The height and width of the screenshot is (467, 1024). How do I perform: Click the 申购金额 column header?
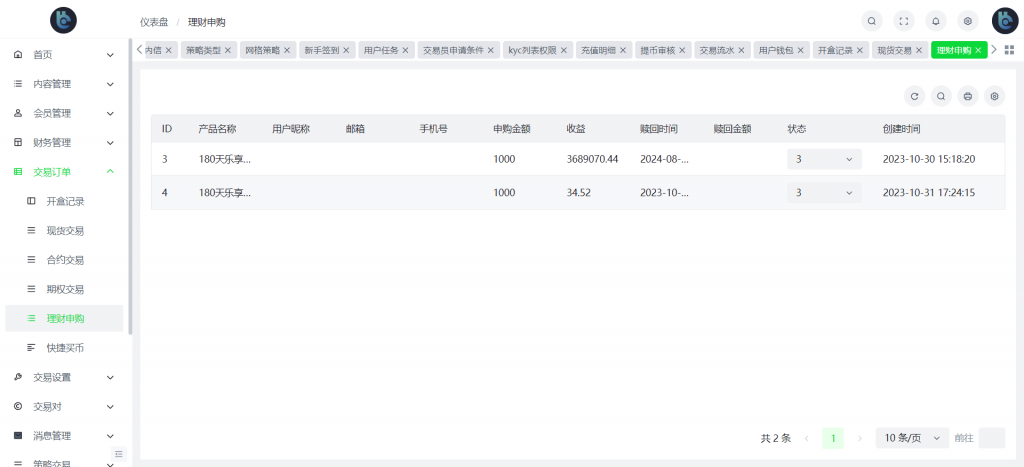click(512, 129)
